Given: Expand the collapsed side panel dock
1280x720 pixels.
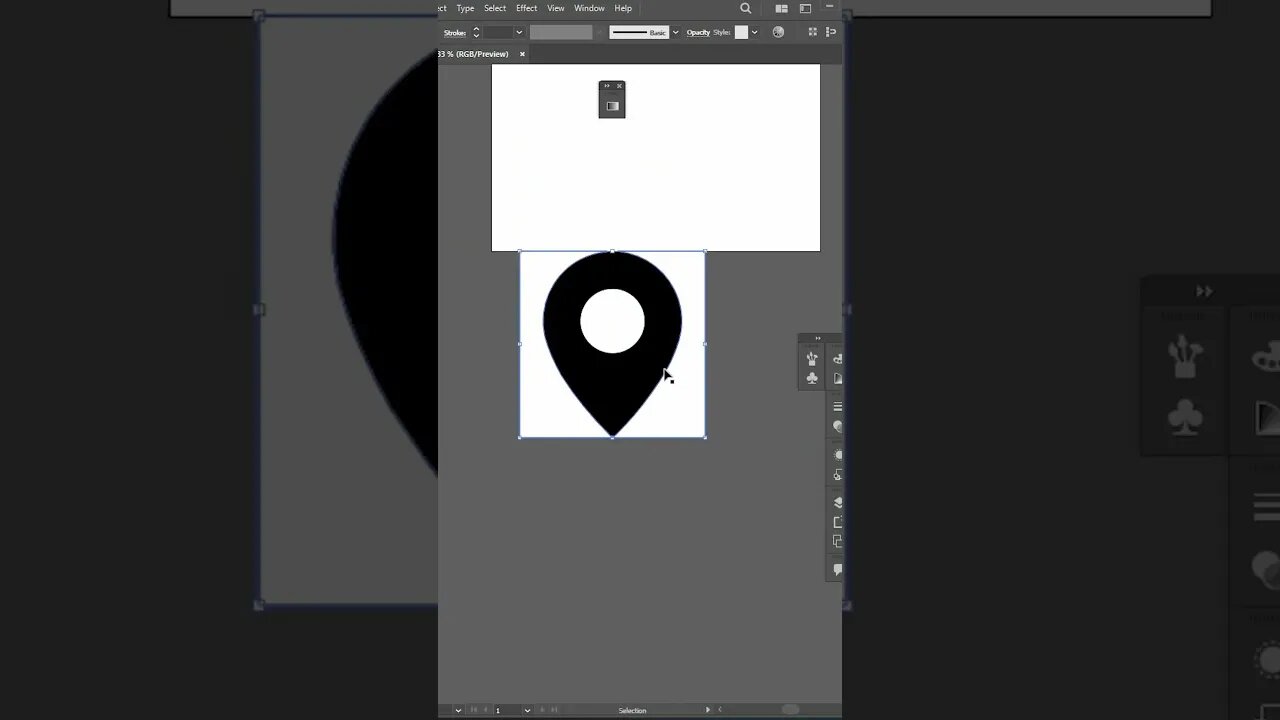Looking at the screenshot, I should [817, 338].
